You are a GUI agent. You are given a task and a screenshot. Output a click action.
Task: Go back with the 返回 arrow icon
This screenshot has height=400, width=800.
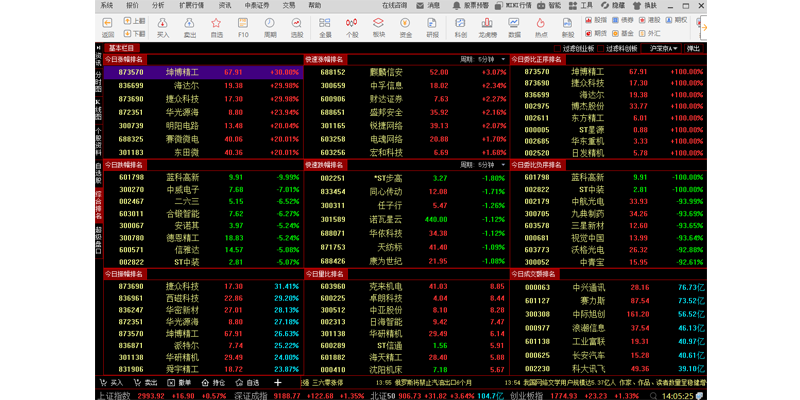108,23
